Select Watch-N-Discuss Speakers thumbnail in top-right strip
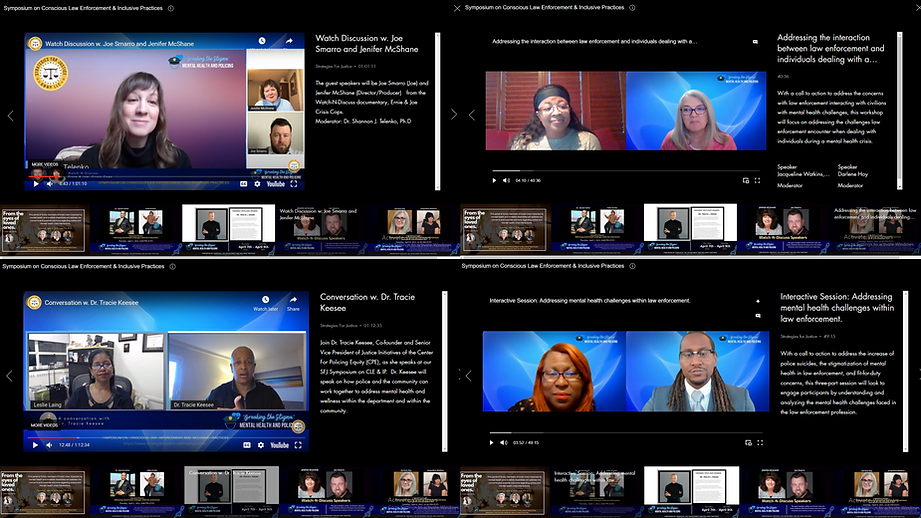The height and width of the screenshot is (518, 921). pyautogui.click(x=783, y=228)
